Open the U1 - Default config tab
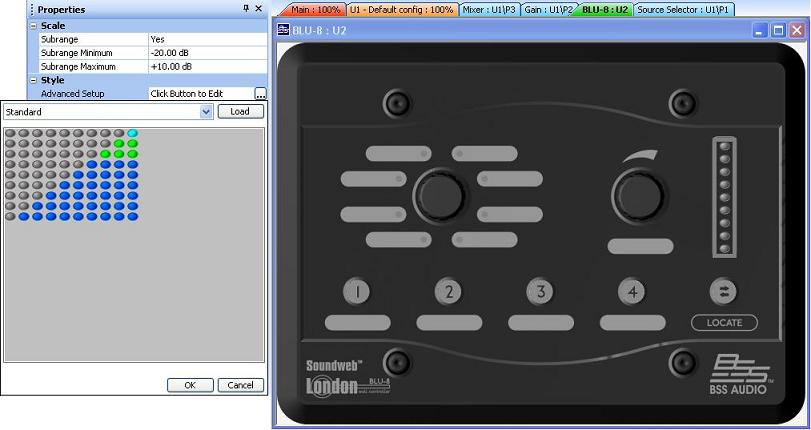The width and height of the screenshot is (811, 430). pos(401,10)
